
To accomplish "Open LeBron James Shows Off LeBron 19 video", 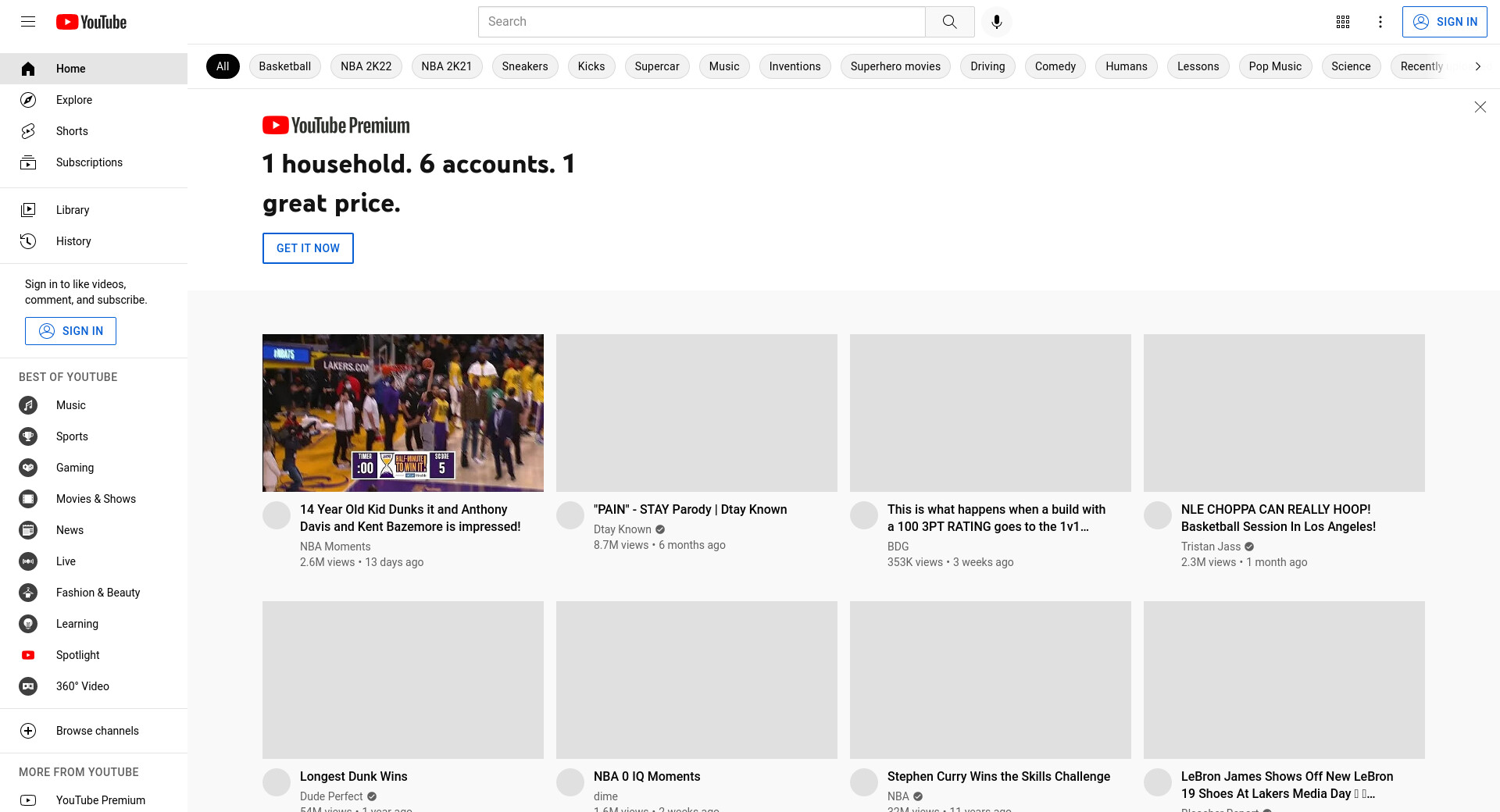I will (x=1287, y=785).
